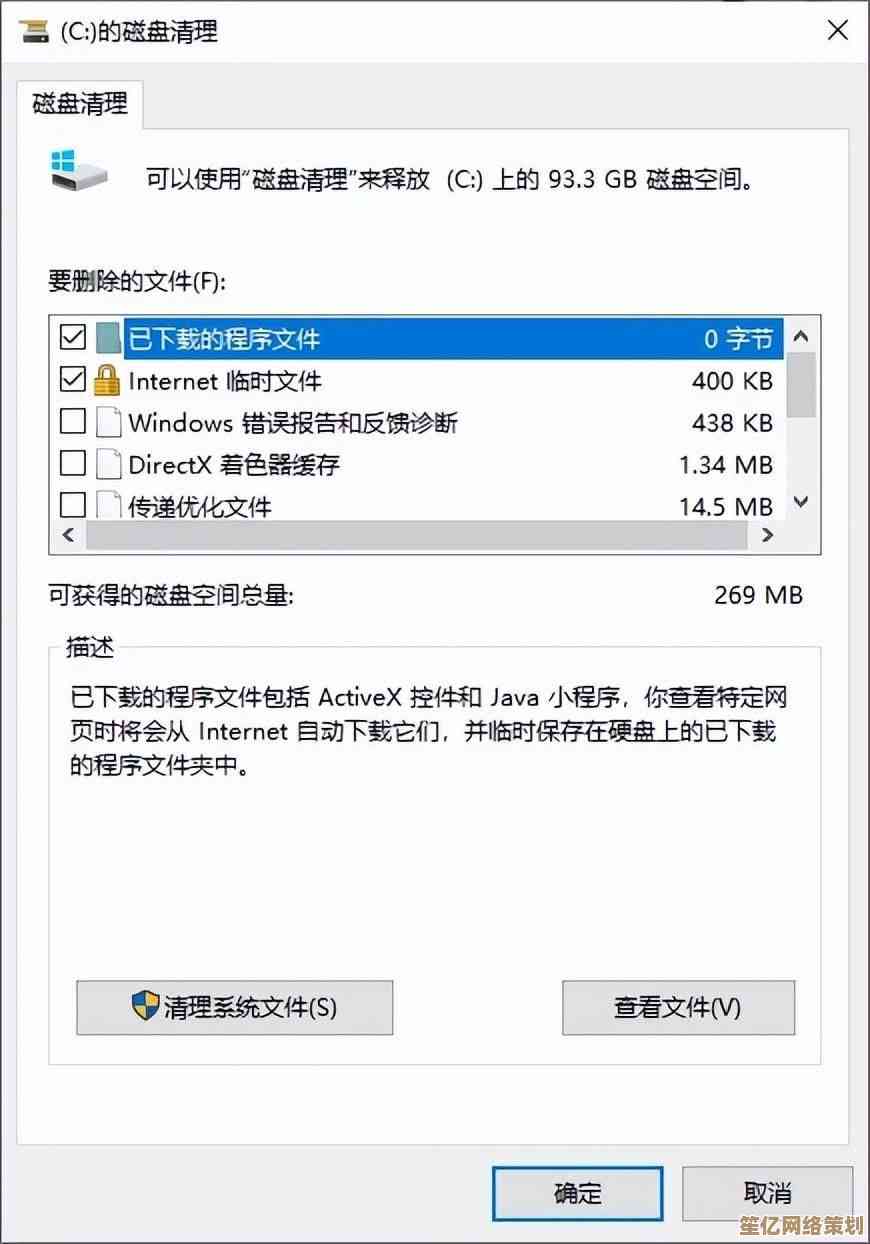870x1244 pixels.
Task: Click the horizontal scroll right arrow
Action: [x=768, y=535]
